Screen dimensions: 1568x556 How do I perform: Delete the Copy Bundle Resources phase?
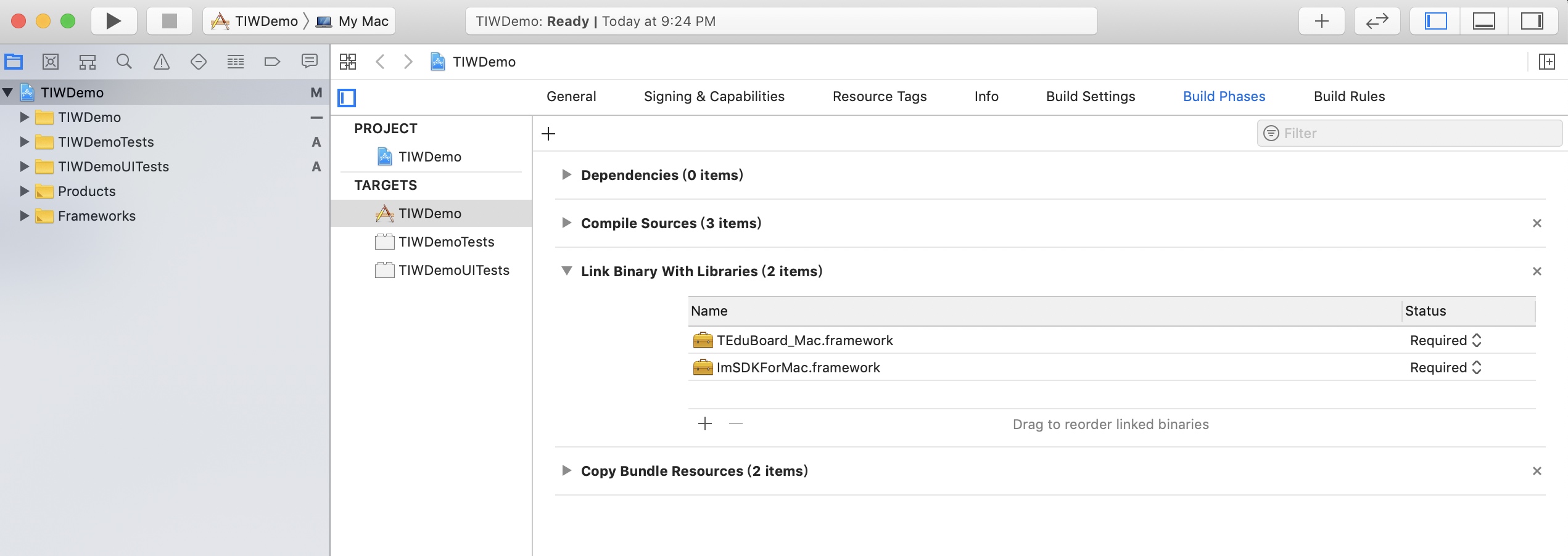(x=1537, y=471)
